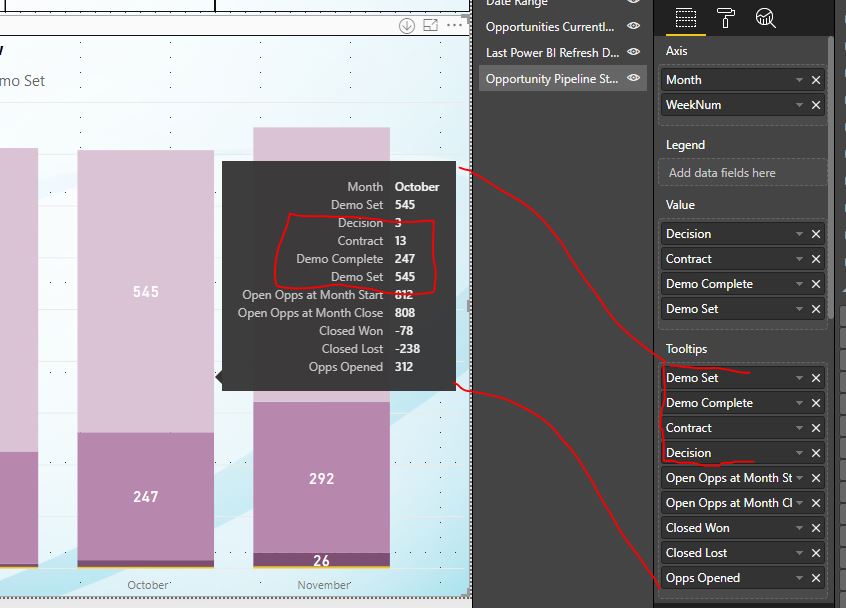This screenshot has width=846, height=608.
Task: Remove Demo Set from Value well
Action: pos(816,309)
